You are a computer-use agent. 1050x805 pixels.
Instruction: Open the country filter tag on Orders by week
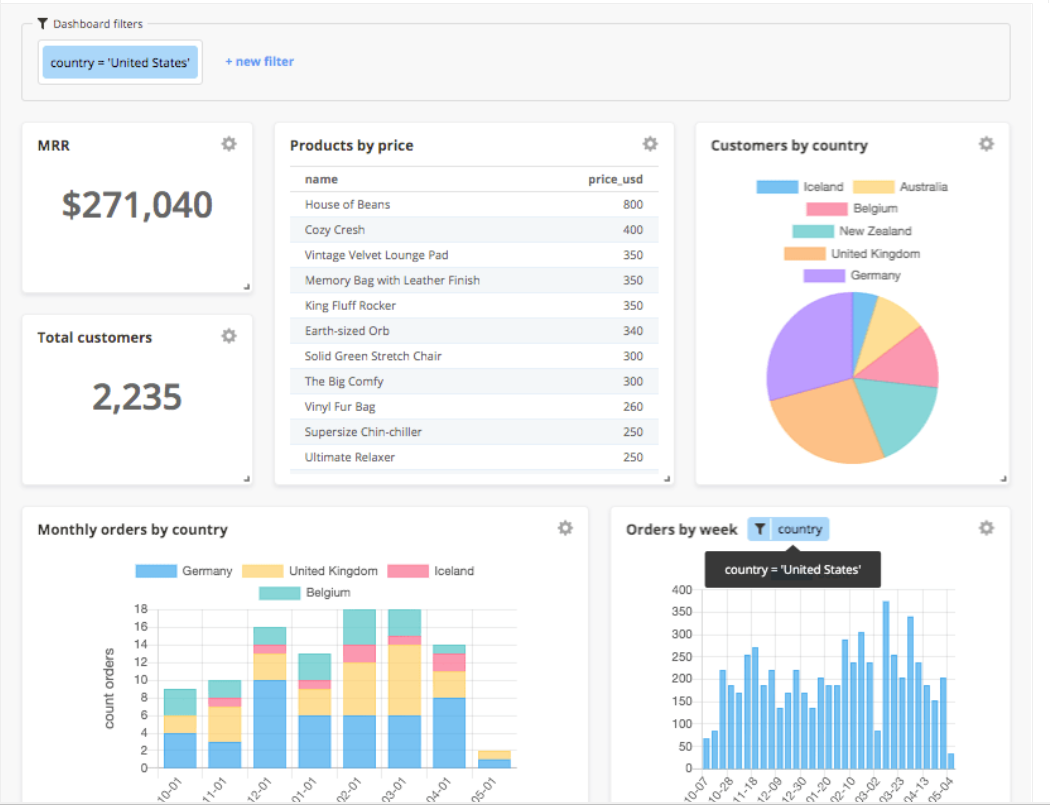click(800, 529)
